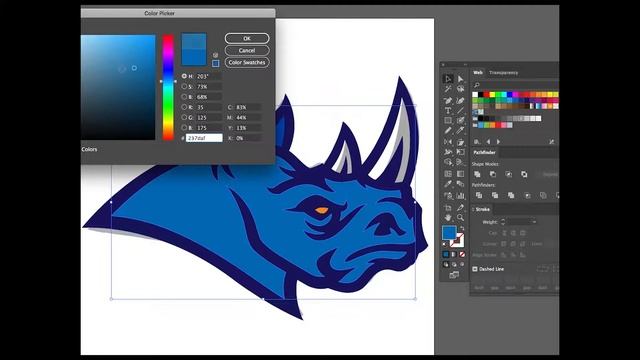Select the Column Graph tool
Image resolution: width=640 pixels, height=360 pixels.
coord(460,196)
